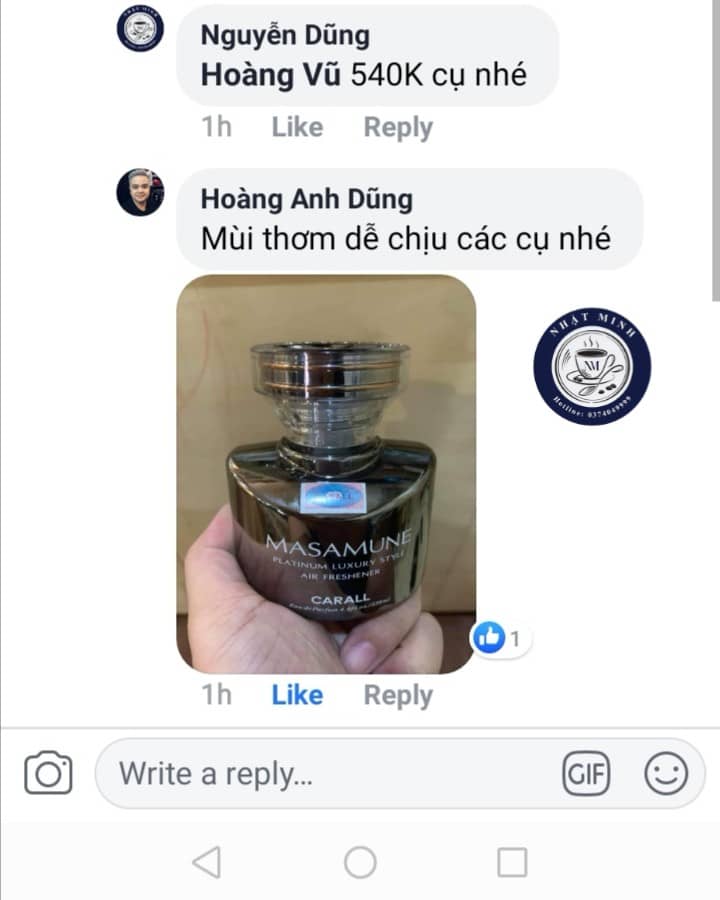Open the camera icon to attach photo
This screenshot has height=900, width=720.
click(48, 773)
